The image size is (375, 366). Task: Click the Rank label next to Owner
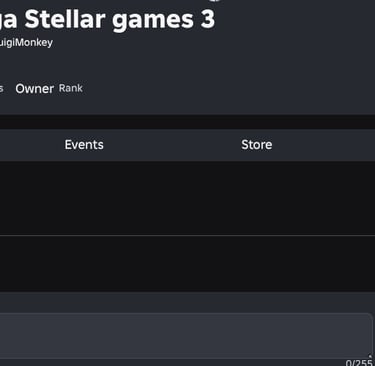71,88
